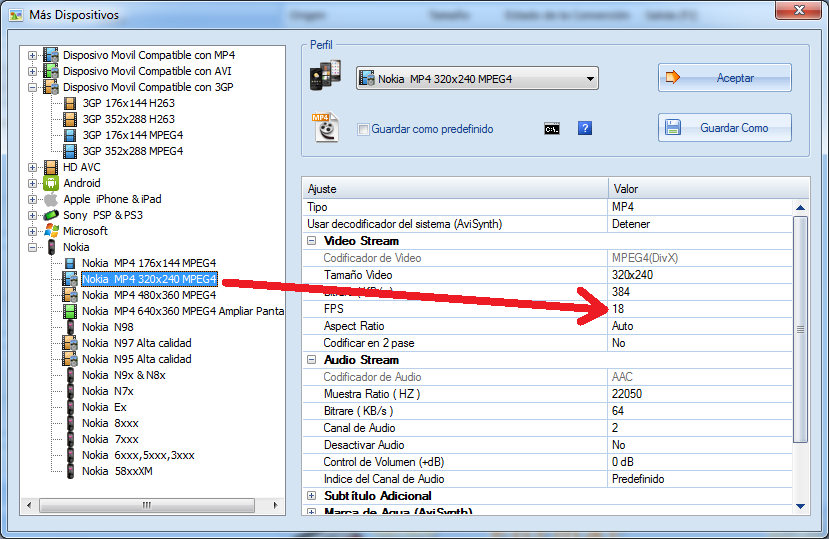Click the tree scroll right arrow

pyautogui.click(x=275, y=505)
